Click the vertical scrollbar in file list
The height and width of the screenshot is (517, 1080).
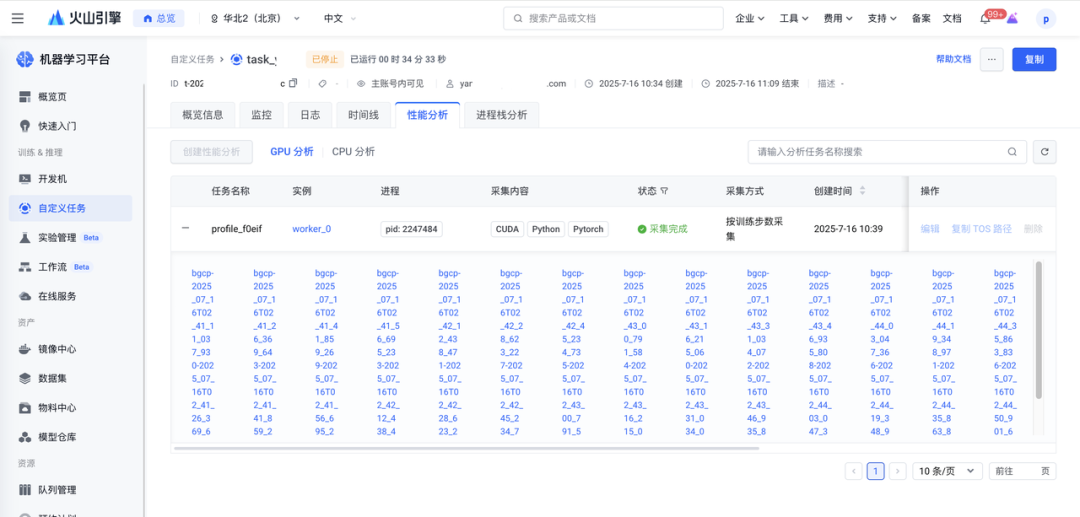(1038, 330)
